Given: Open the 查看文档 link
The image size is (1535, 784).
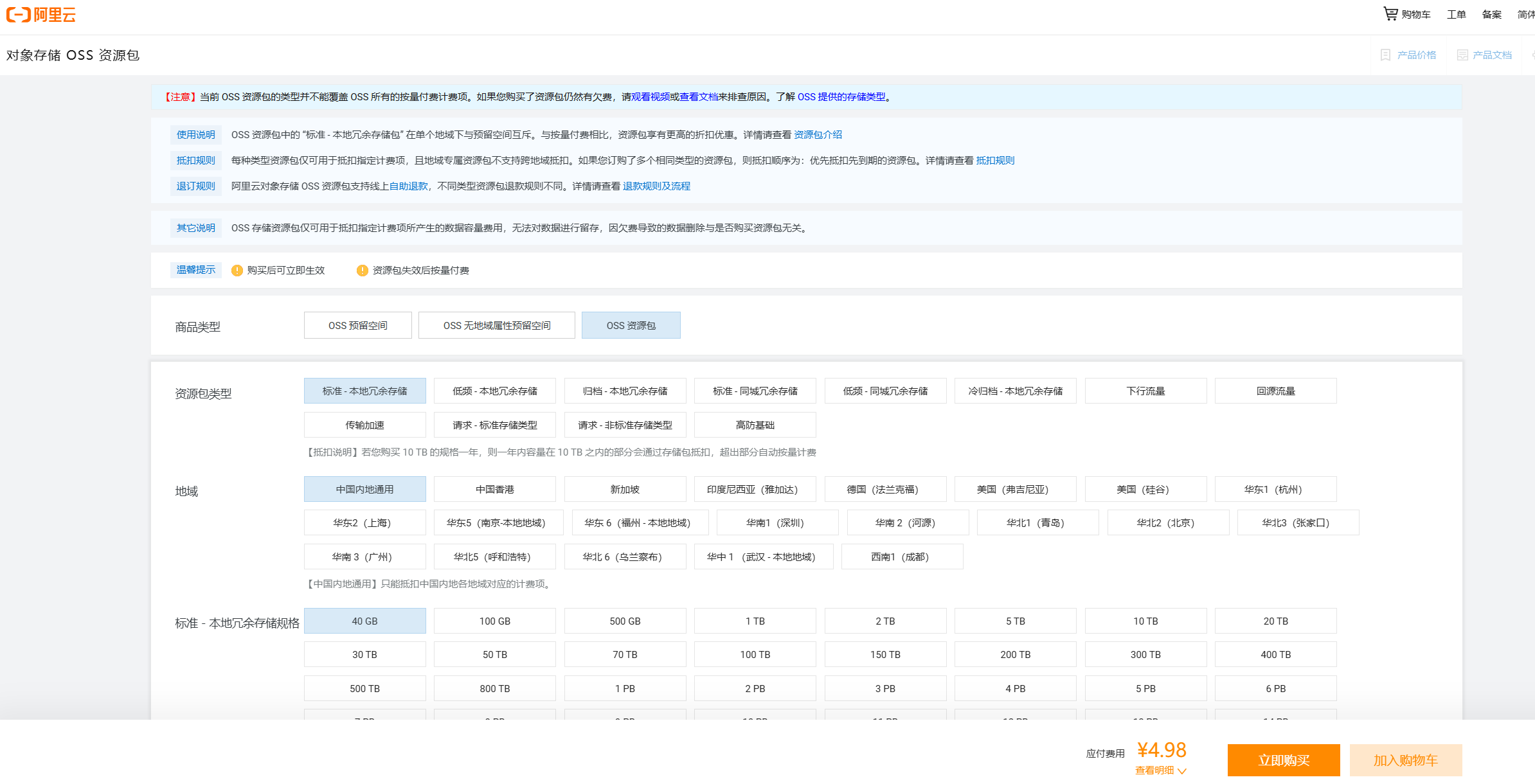Looking at the screenshot, I should coord(699,97).
